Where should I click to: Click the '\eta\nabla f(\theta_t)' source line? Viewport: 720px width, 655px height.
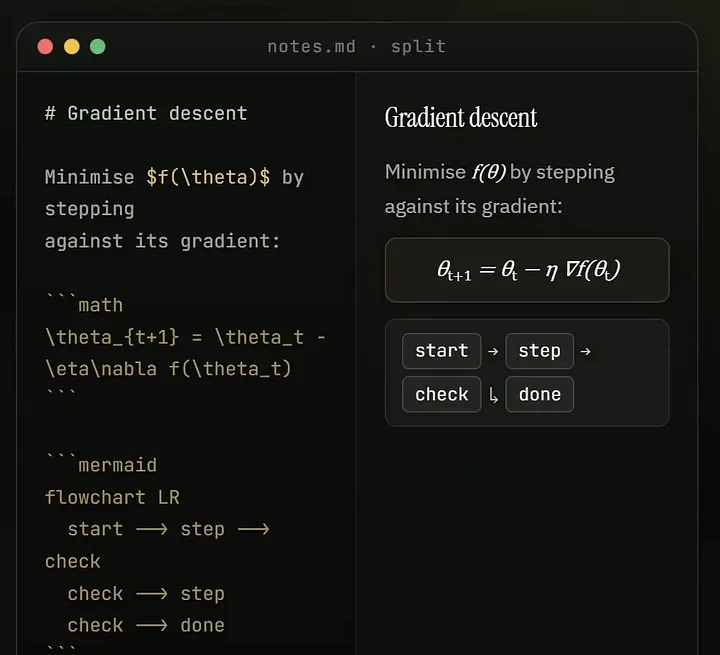click(168, 369)
